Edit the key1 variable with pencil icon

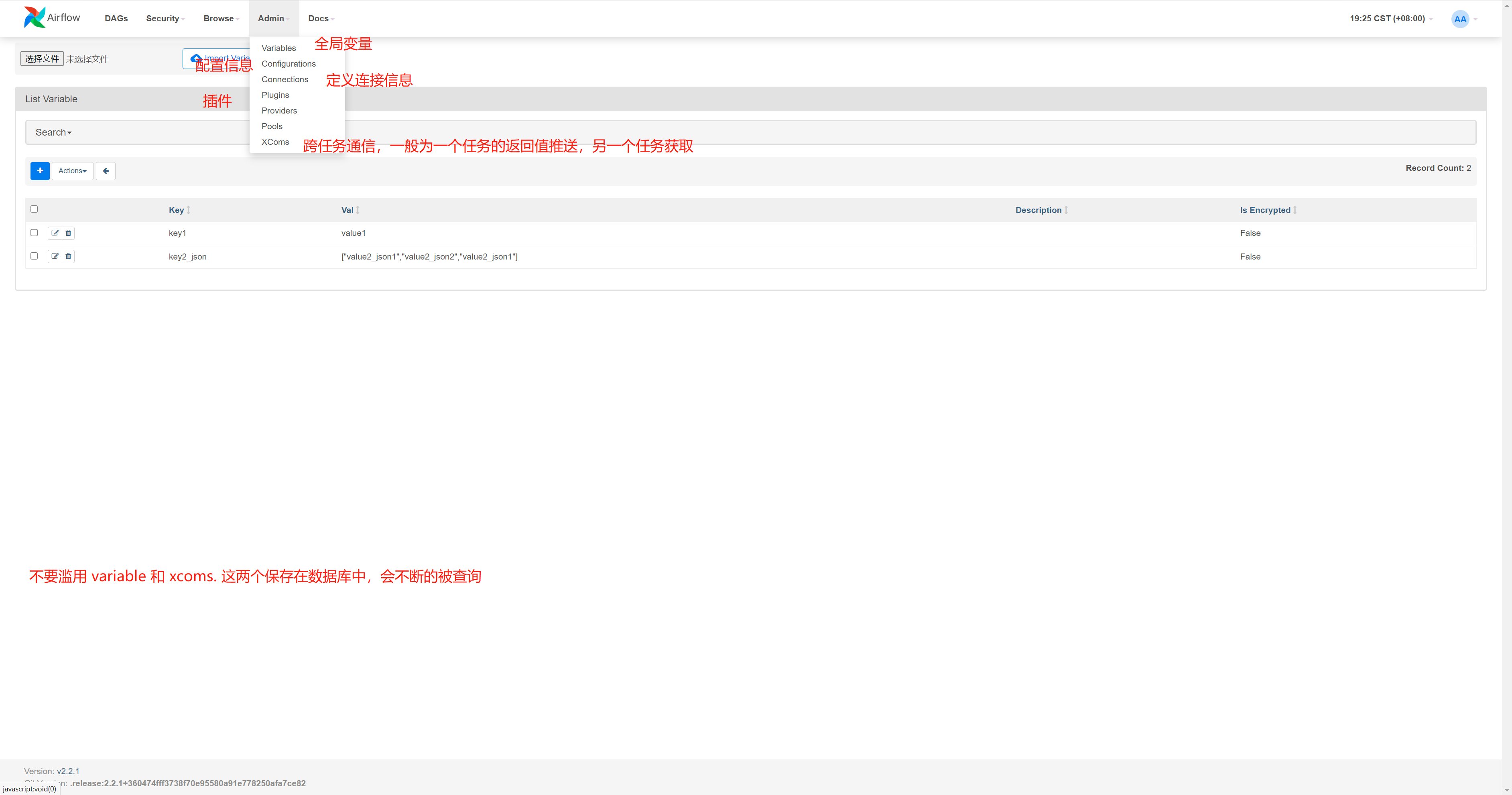point(55,233)
